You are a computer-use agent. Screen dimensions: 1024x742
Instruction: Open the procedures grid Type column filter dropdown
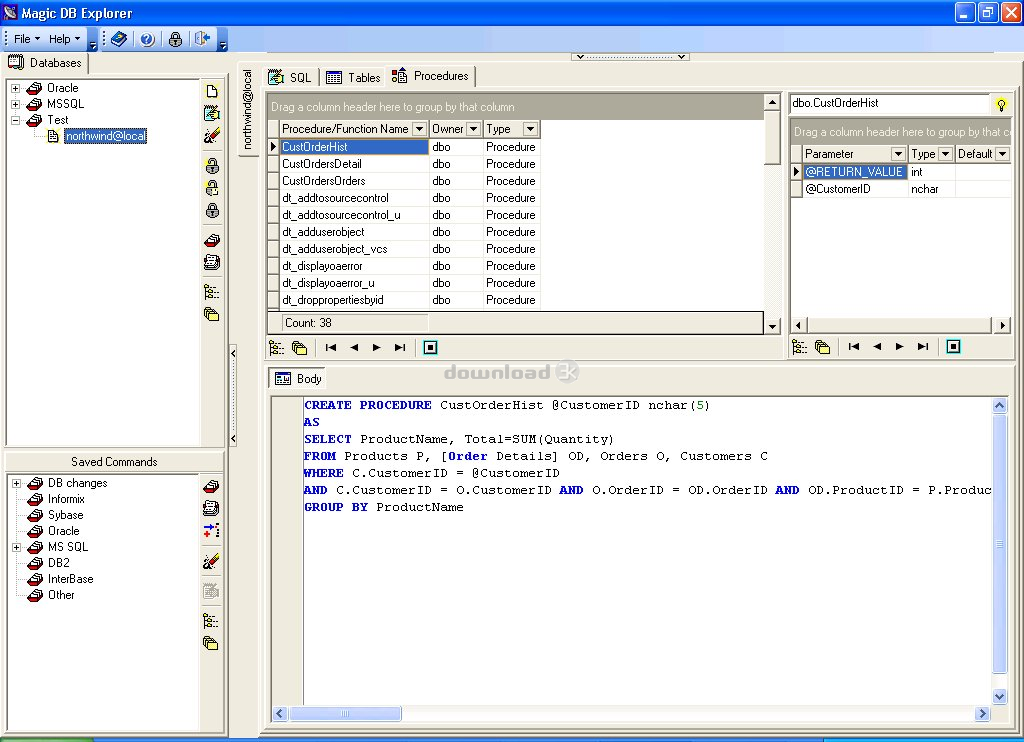tap(530, 129)
